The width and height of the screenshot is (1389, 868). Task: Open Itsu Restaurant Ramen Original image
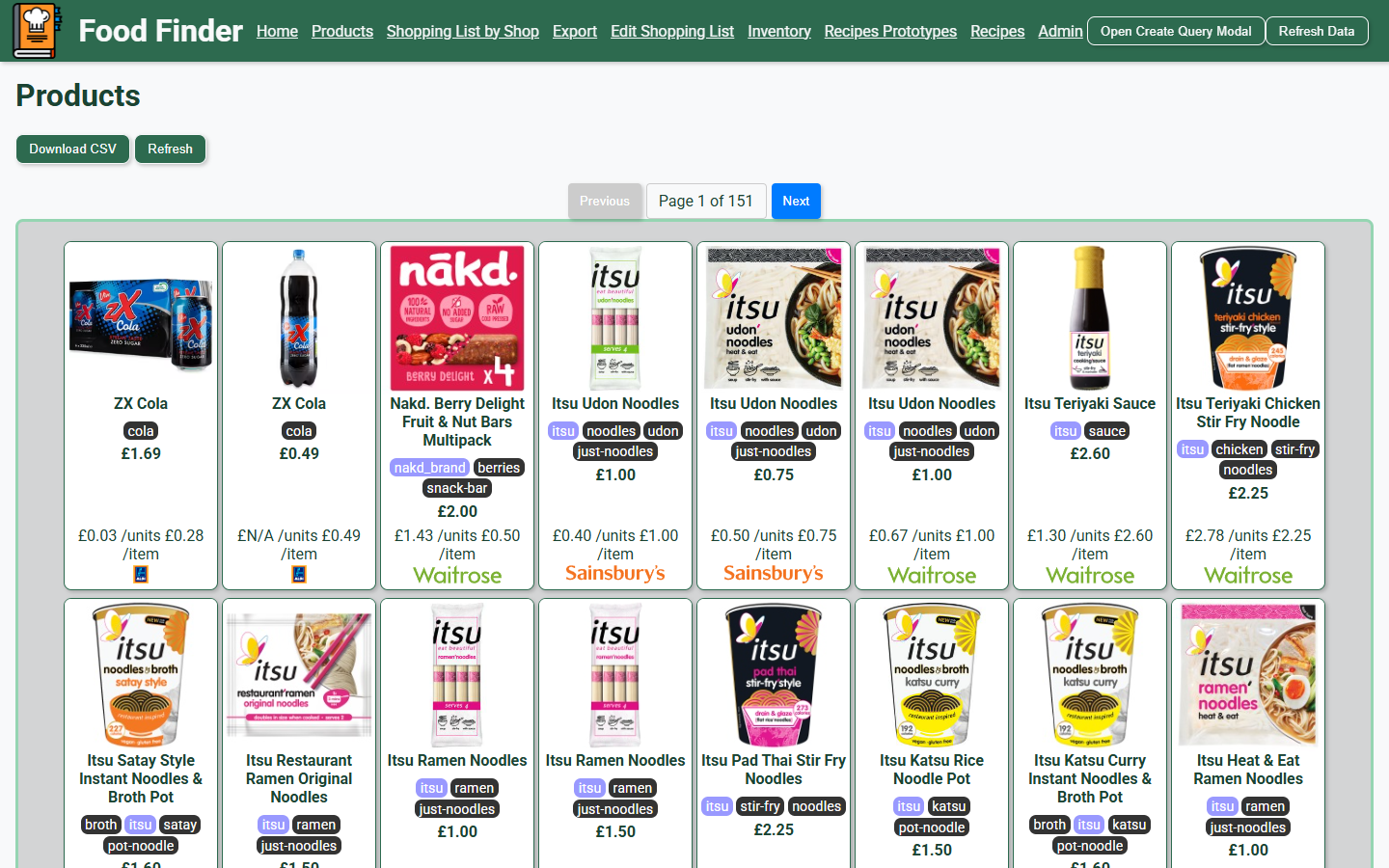coord(299,675)
